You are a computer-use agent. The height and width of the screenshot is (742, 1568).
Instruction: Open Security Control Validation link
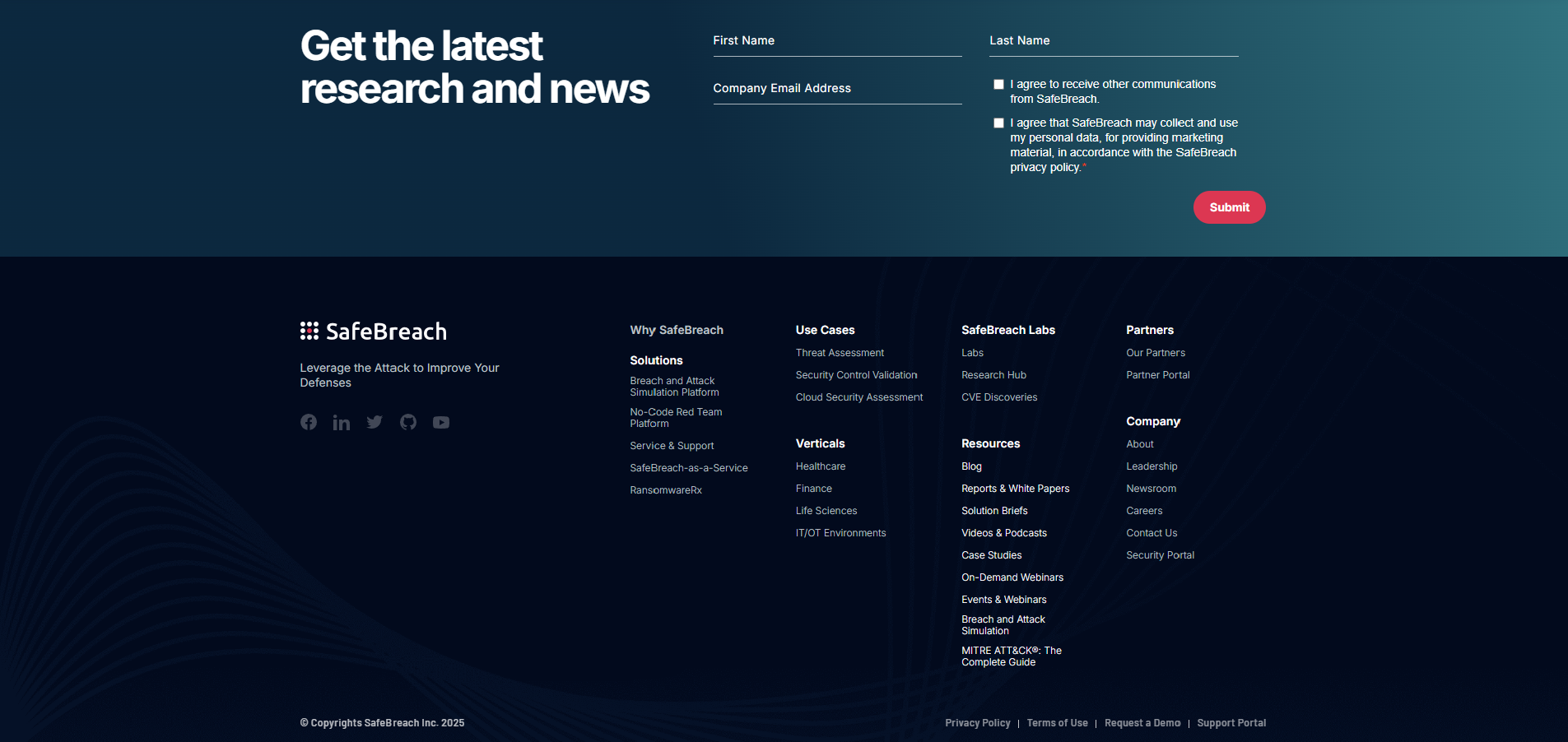tap(857, 375)
